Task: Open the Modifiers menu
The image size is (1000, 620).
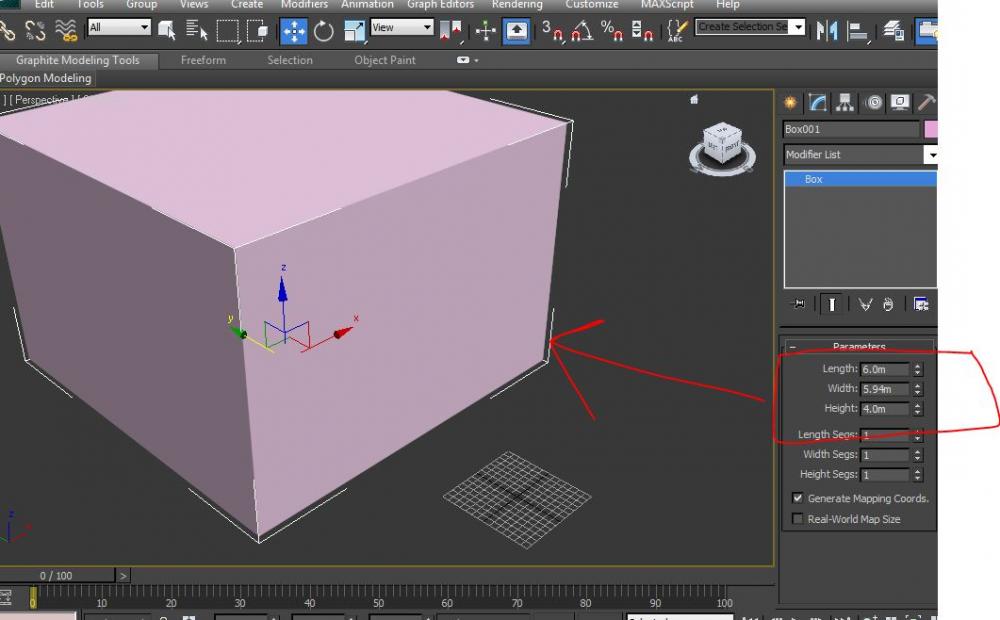Action: (x=304, y=5)
